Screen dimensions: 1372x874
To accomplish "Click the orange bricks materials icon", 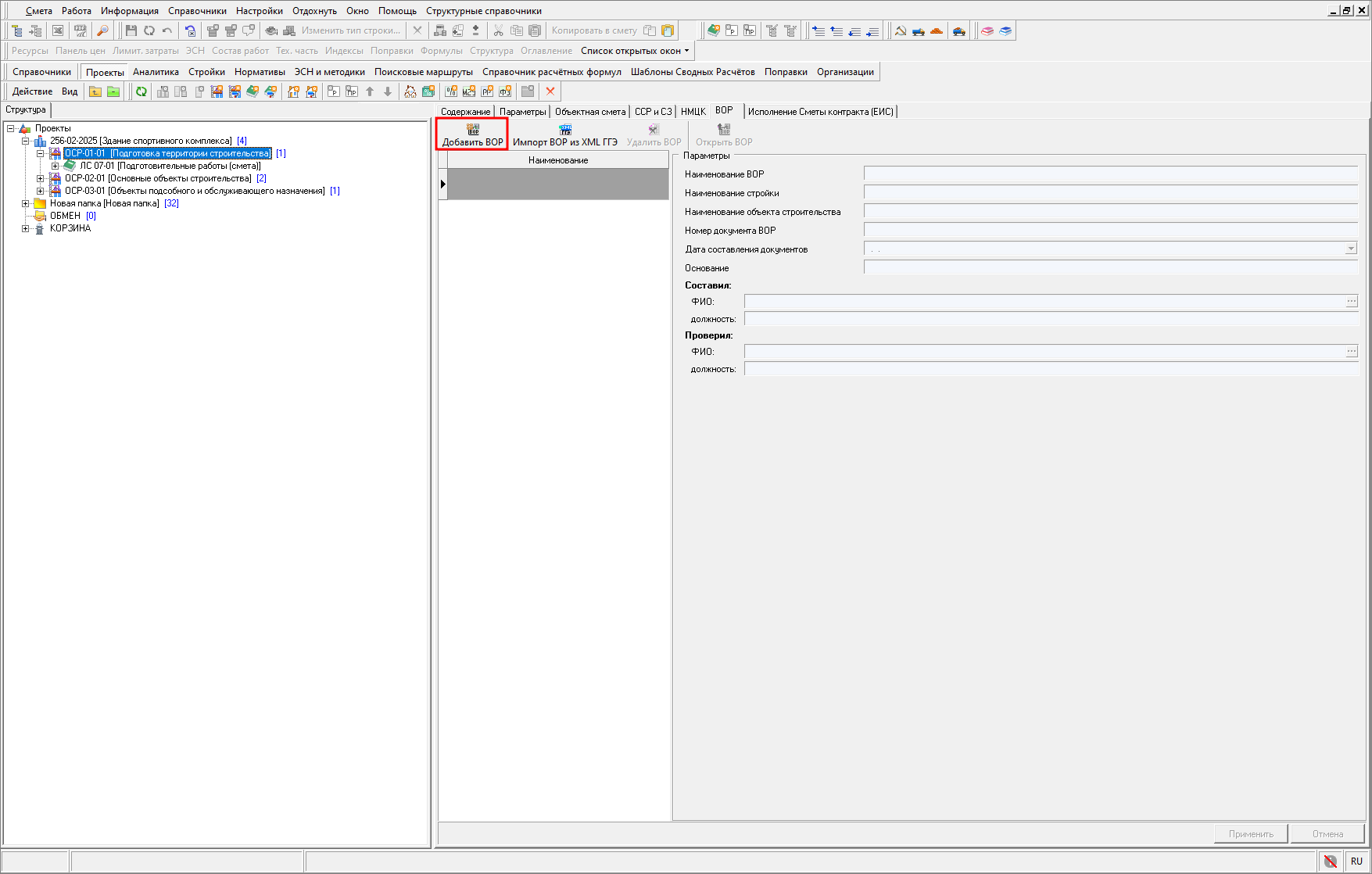I will (937, 30).
